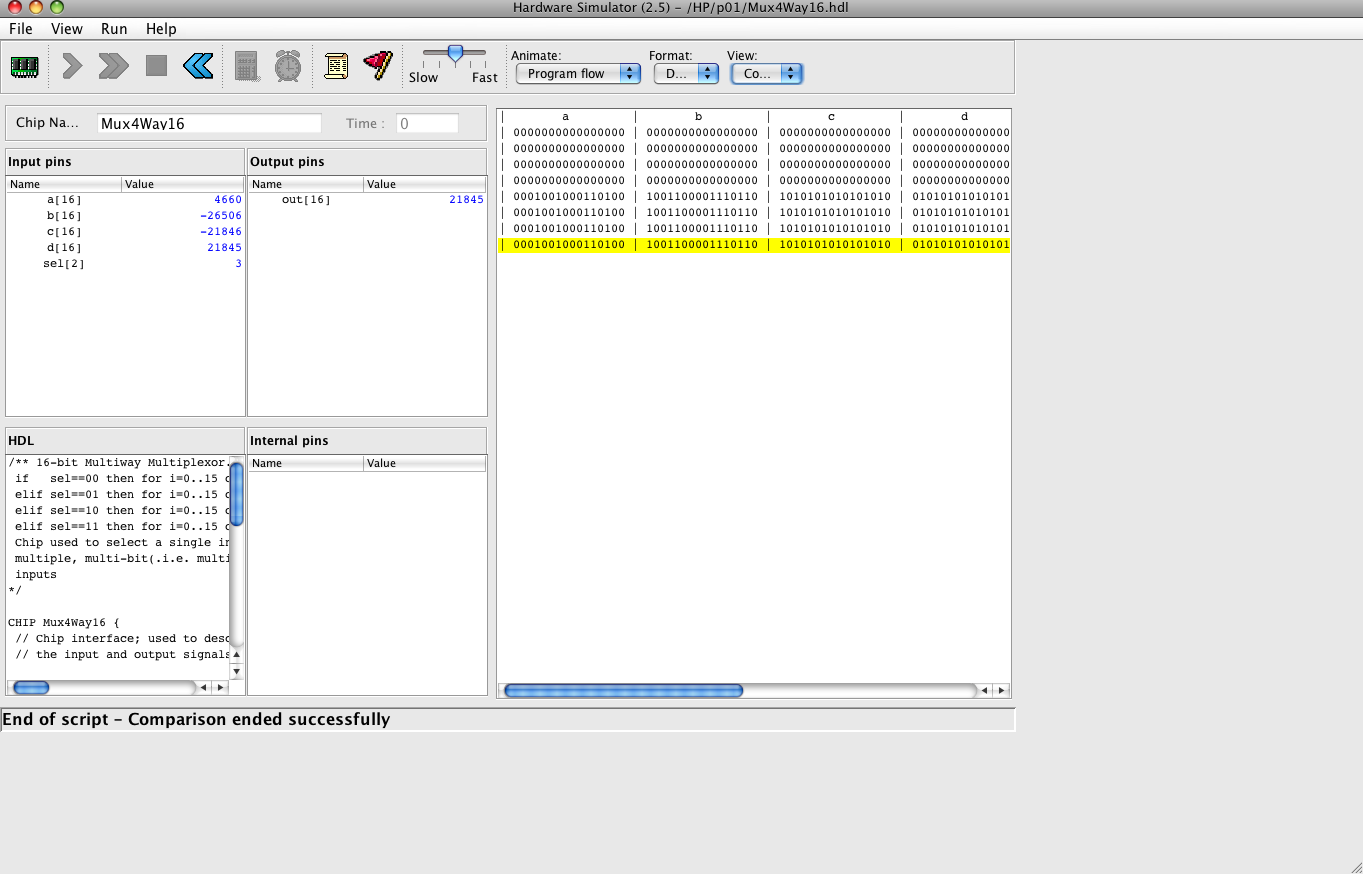Click the Chip Name text field

tap(209, 124)
